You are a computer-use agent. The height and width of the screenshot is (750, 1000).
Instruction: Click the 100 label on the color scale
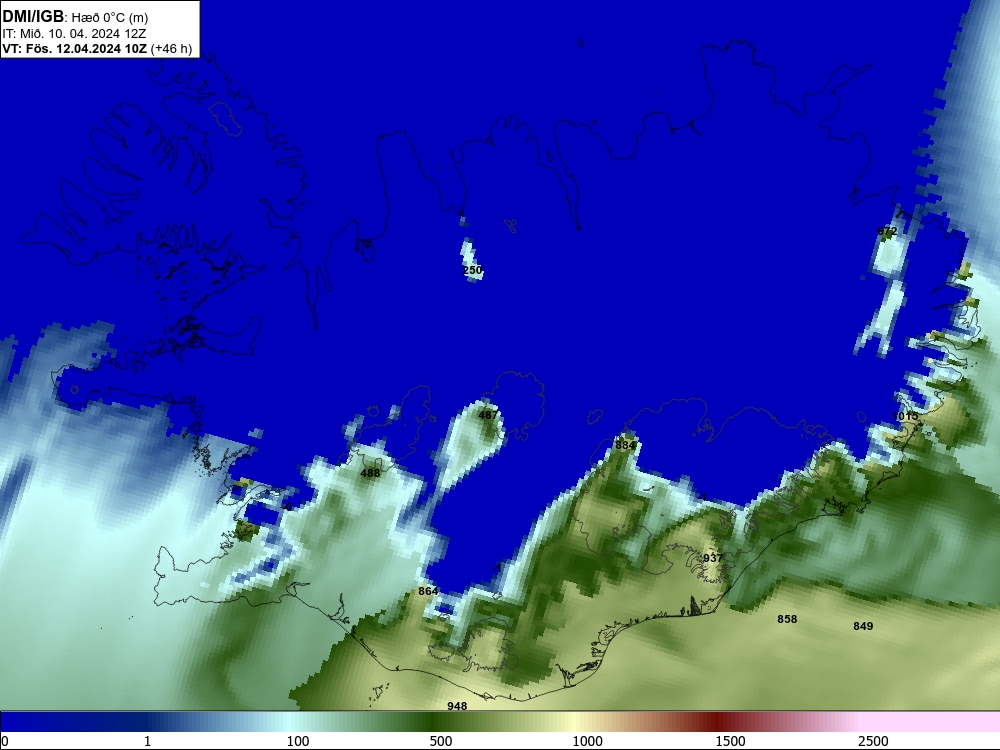coord(298,741)
